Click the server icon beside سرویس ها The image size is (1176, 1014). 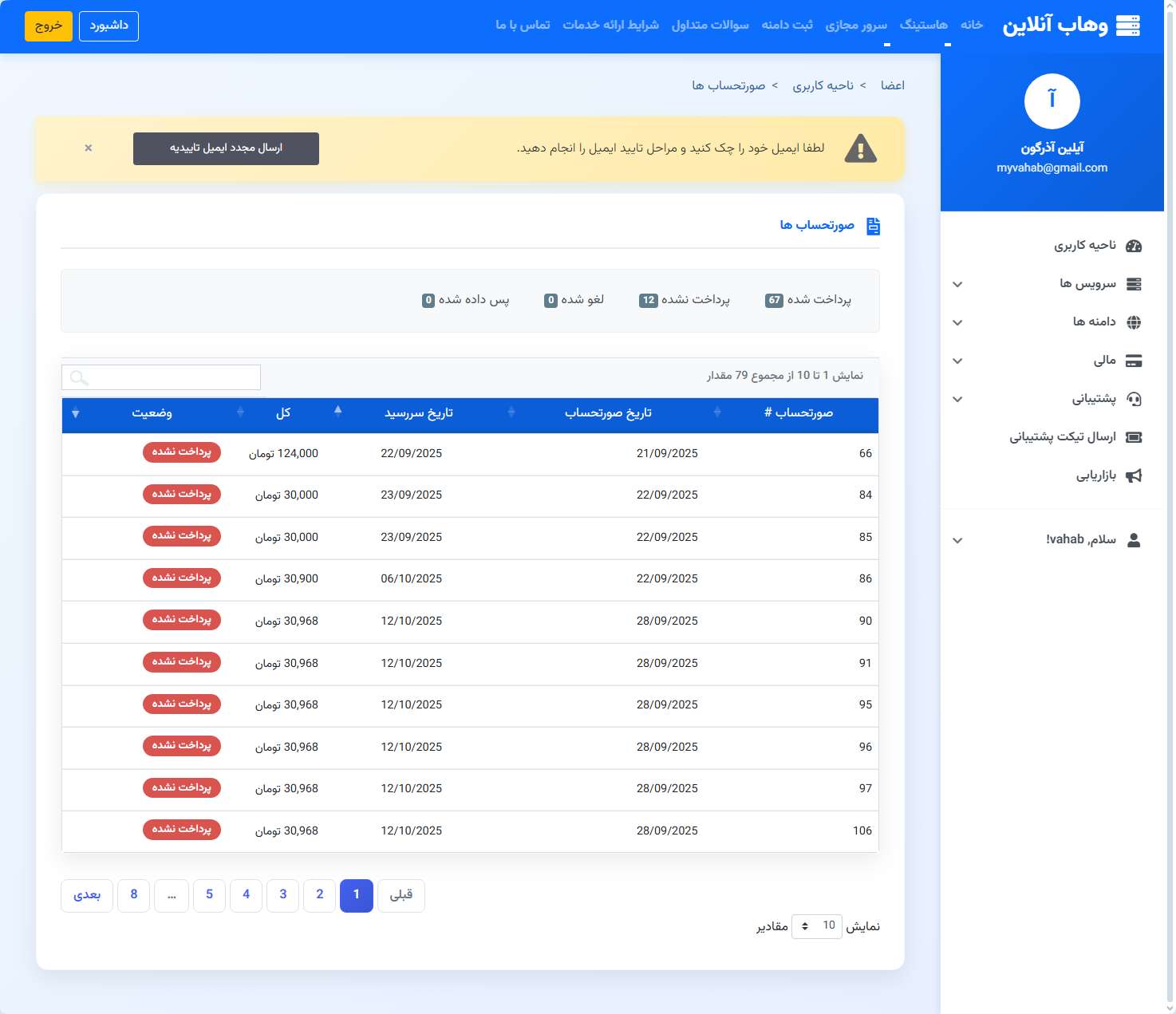pyautogui.click(x=1133, y=284)
